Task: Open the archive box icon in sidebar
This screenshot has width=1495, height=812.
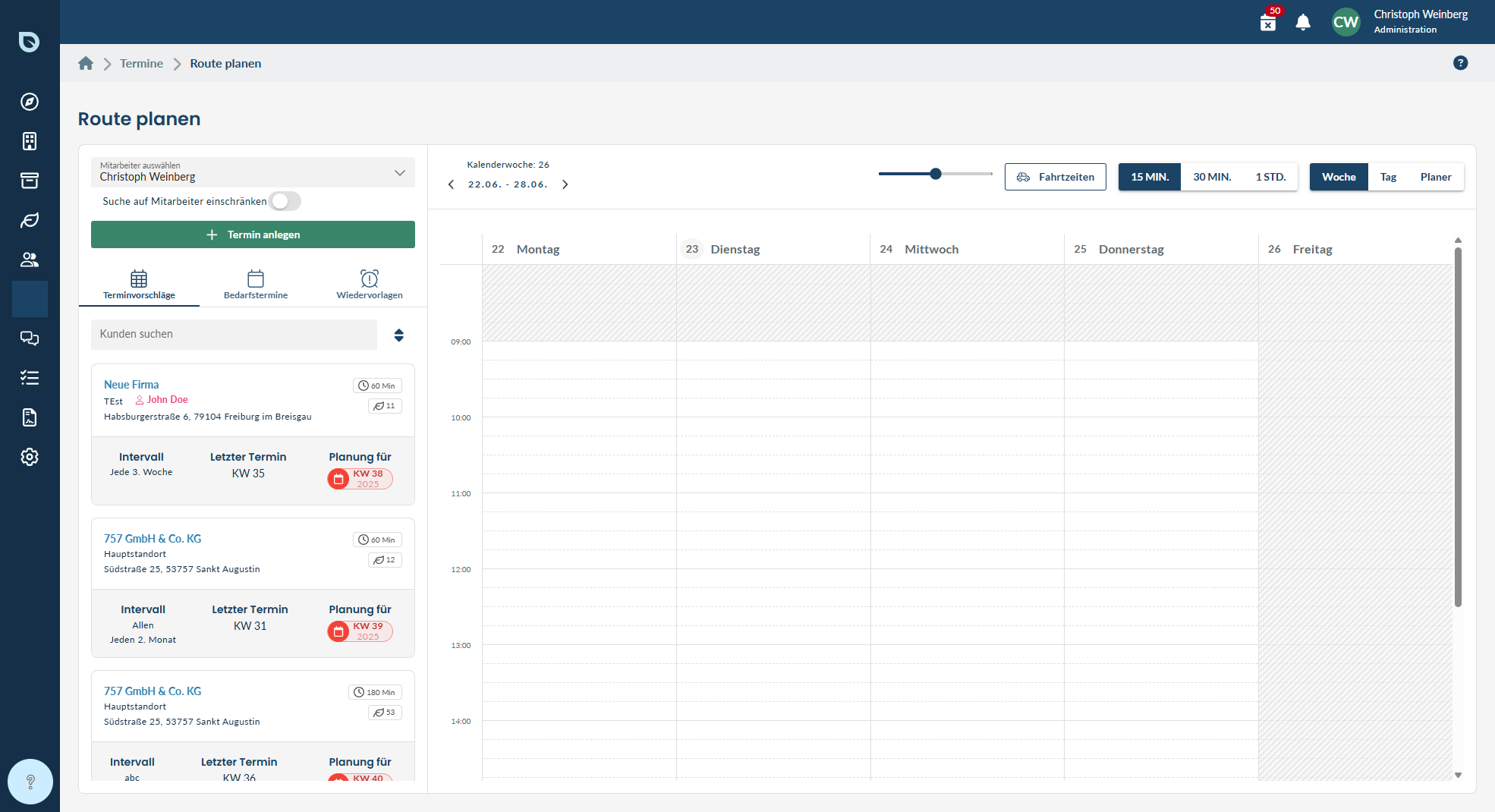Action: (x=30, y=181)
